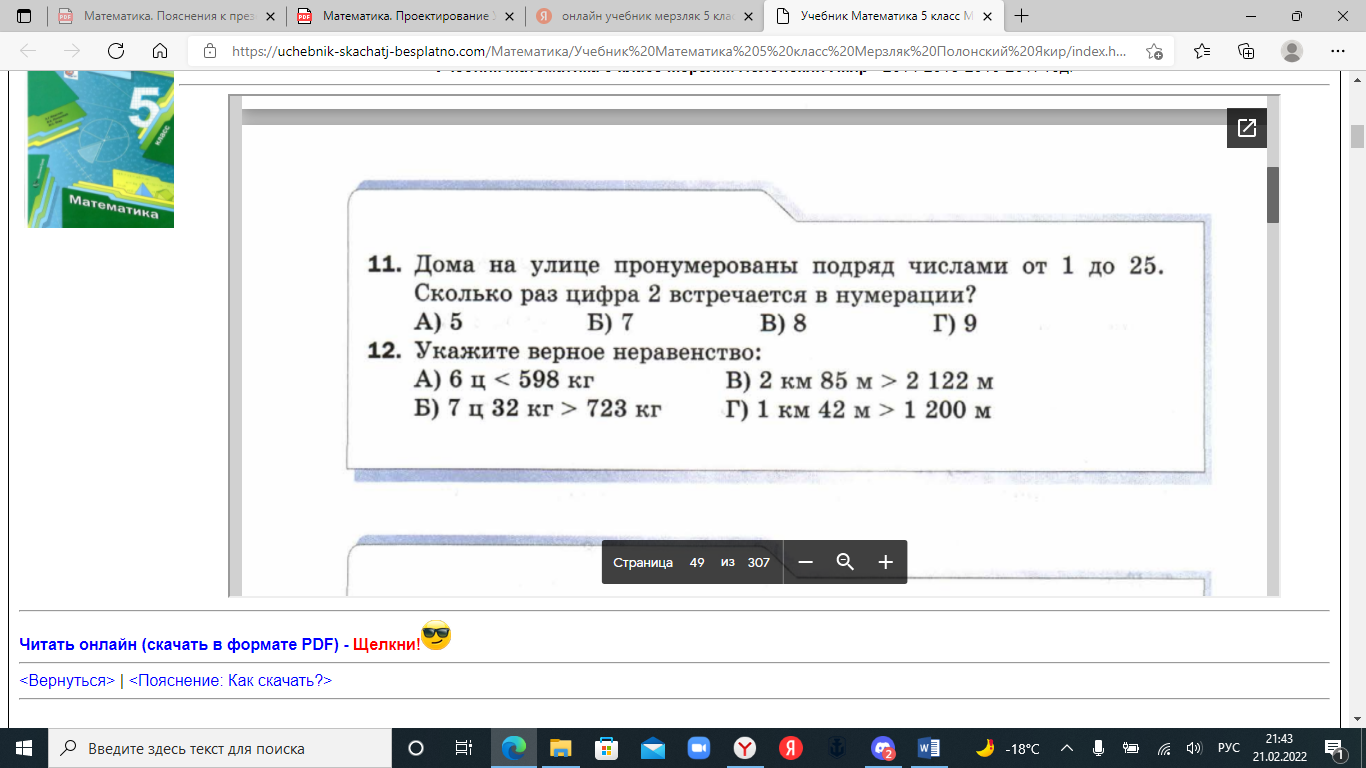Click the address bar URL field
Viewport: 1366px width, 768px height.
pos(678,52)
